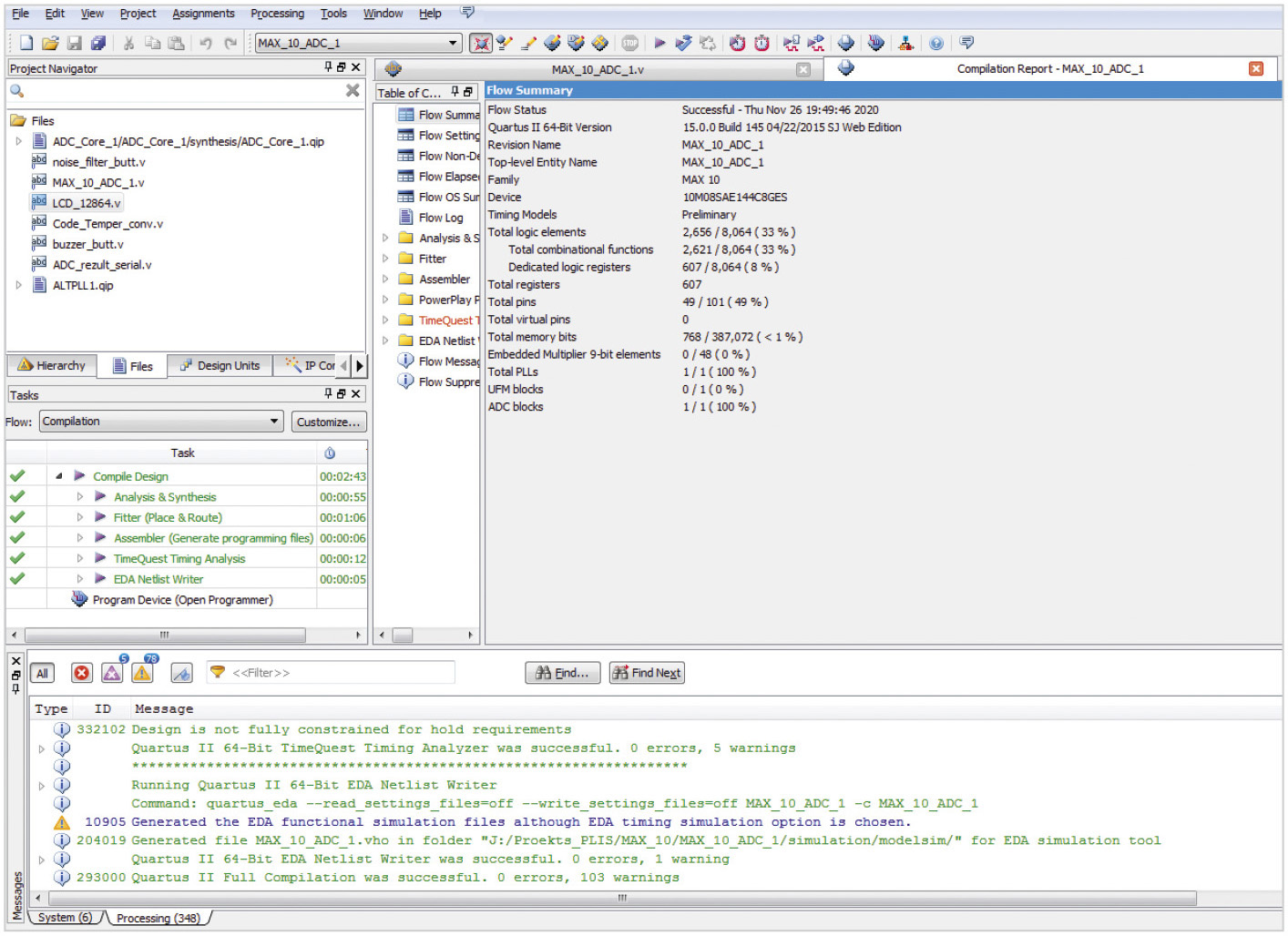Viewport: 1288px width, 936px height.
Task: Click the Help question mark icon
Action: 935,43
